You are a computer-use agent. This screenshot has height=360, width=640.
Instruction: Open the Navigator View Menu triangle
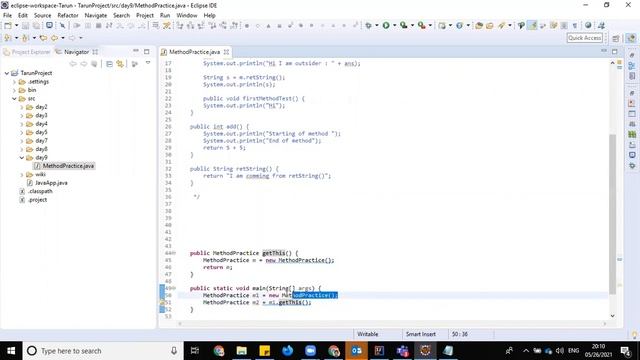tap(148, 63)
